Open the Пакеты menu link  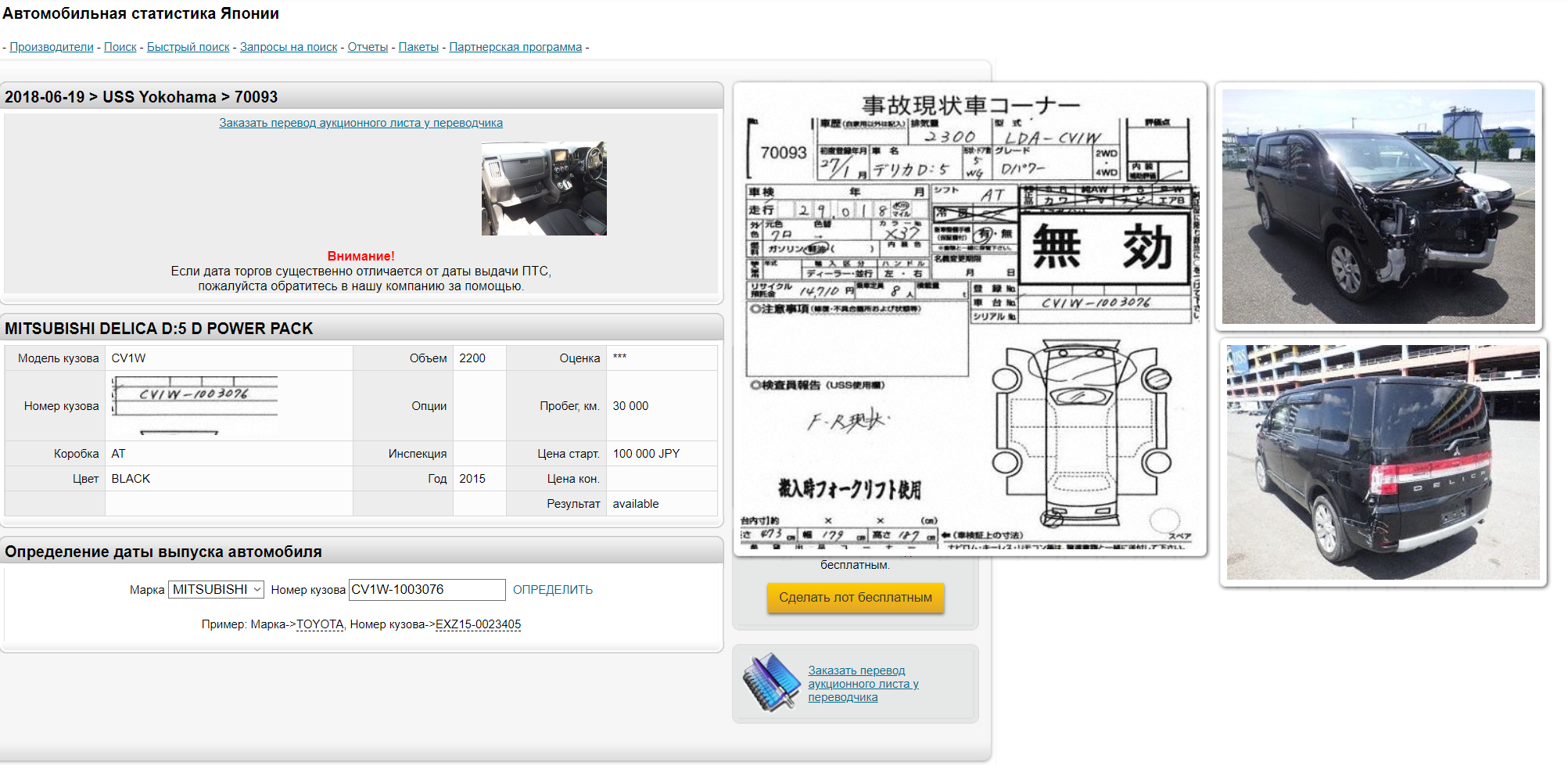[x=418, y=47]
